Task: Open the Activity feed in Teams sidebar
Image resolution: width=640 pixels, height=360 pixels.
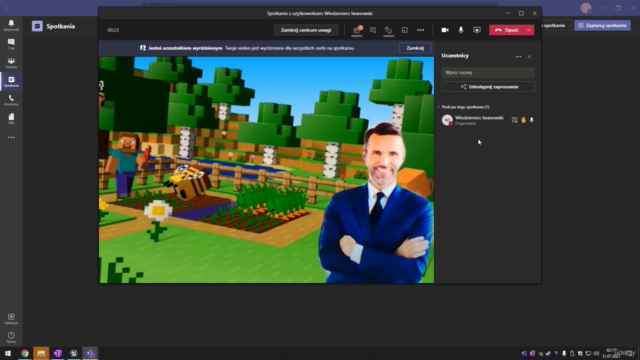Action: point(11,25)
